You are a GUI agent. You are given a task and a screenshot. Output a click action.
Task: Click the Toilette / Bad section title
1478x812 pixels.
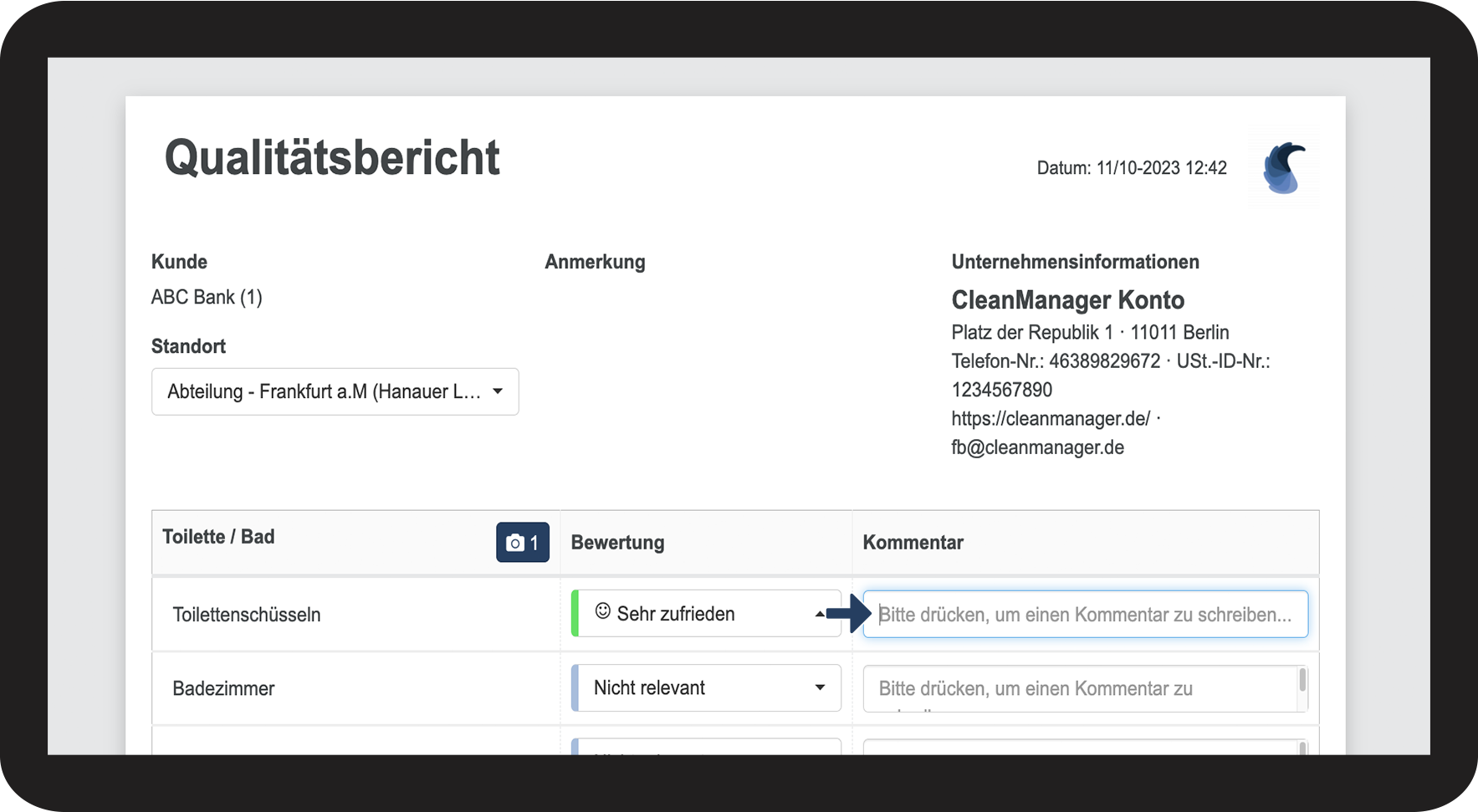pos(218,537)
